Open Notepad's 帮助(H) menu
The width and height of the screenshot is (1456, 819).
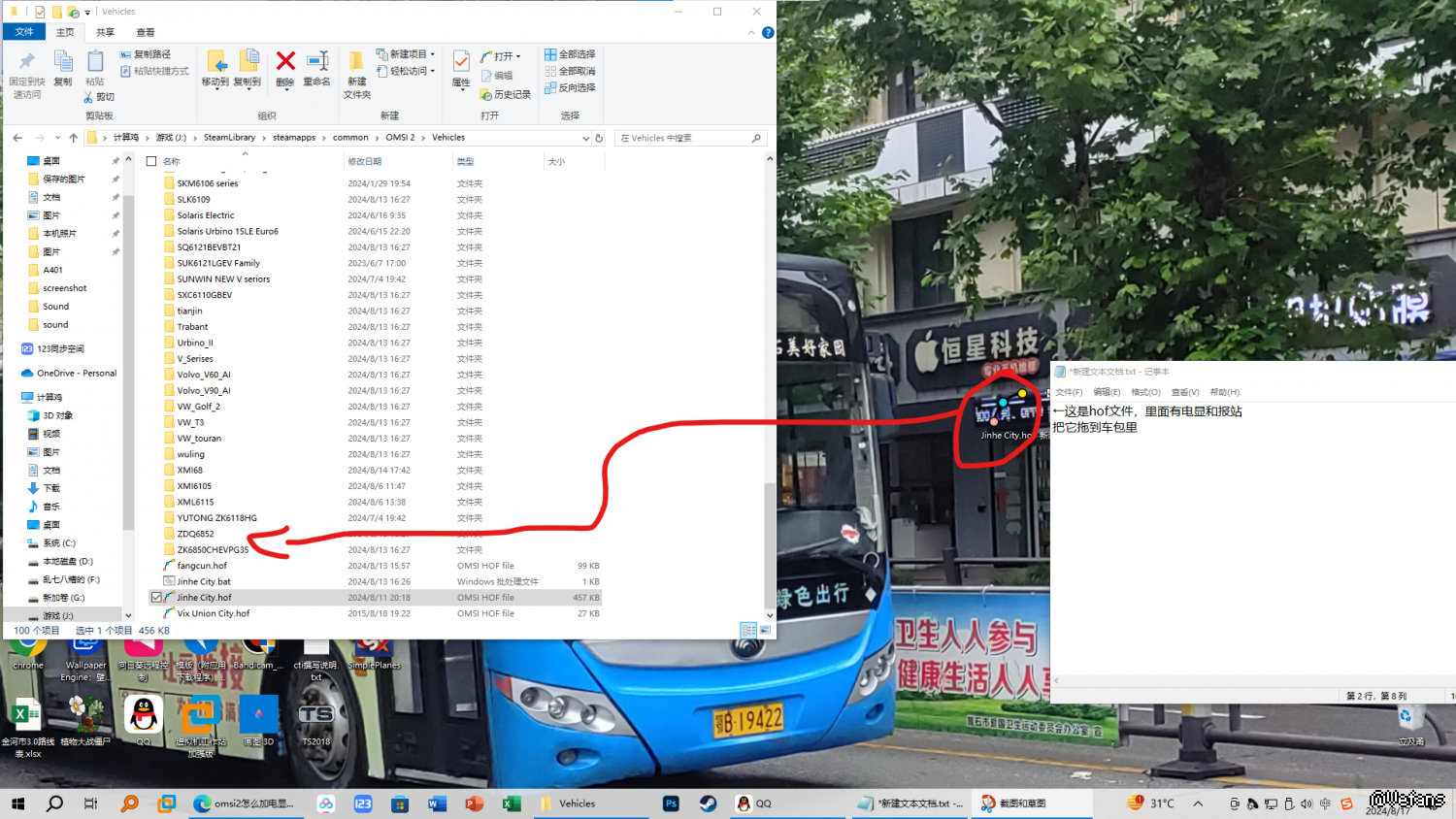[1225, 392]
